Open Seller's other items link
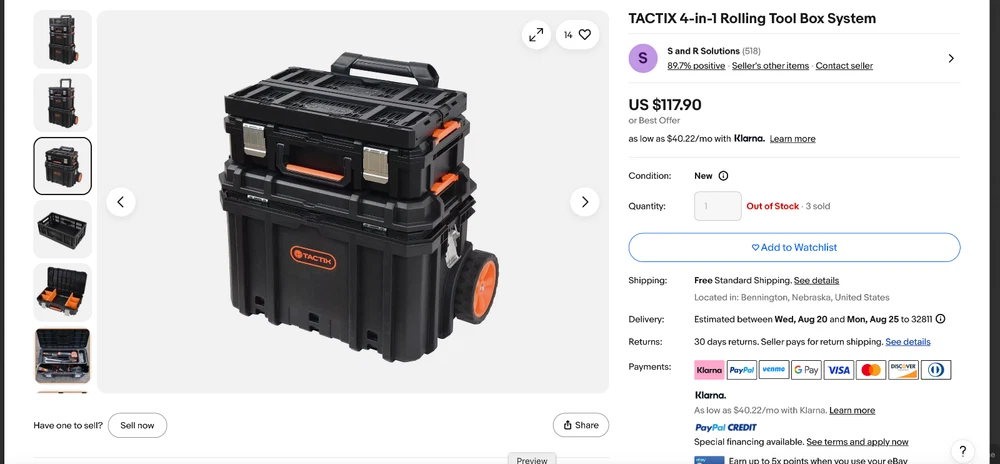This screenshot has width=1000, height=464. 770,66
